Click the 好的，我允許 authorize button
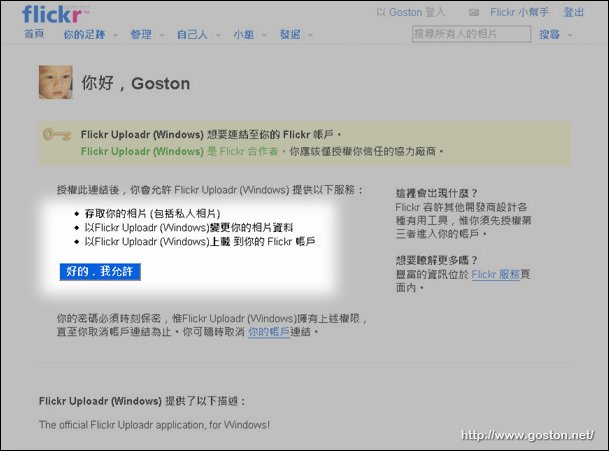The height and width of the screenshot is (451, 609). (100, 272)
